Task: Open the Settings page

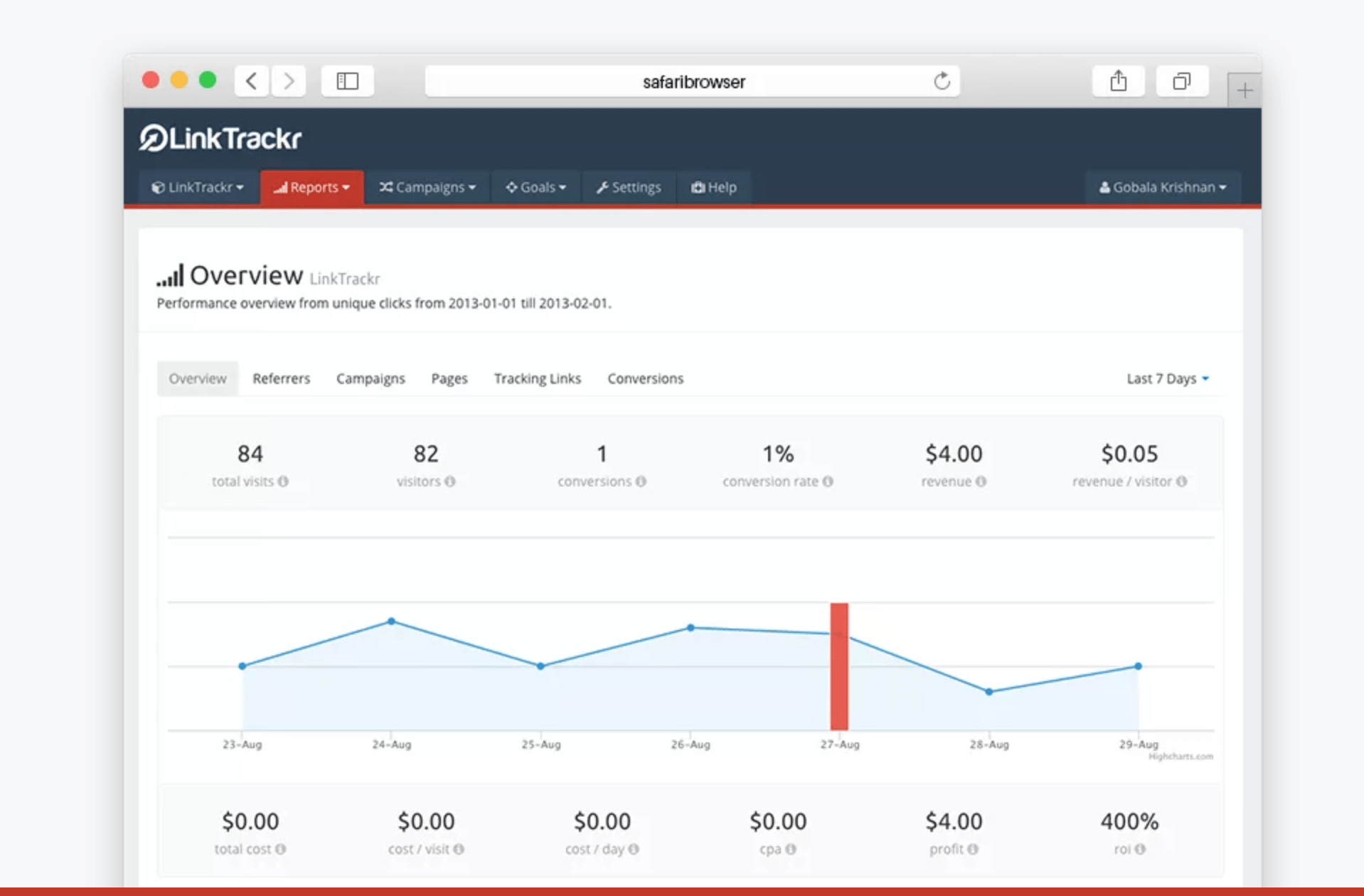Action: pos(629,187)
